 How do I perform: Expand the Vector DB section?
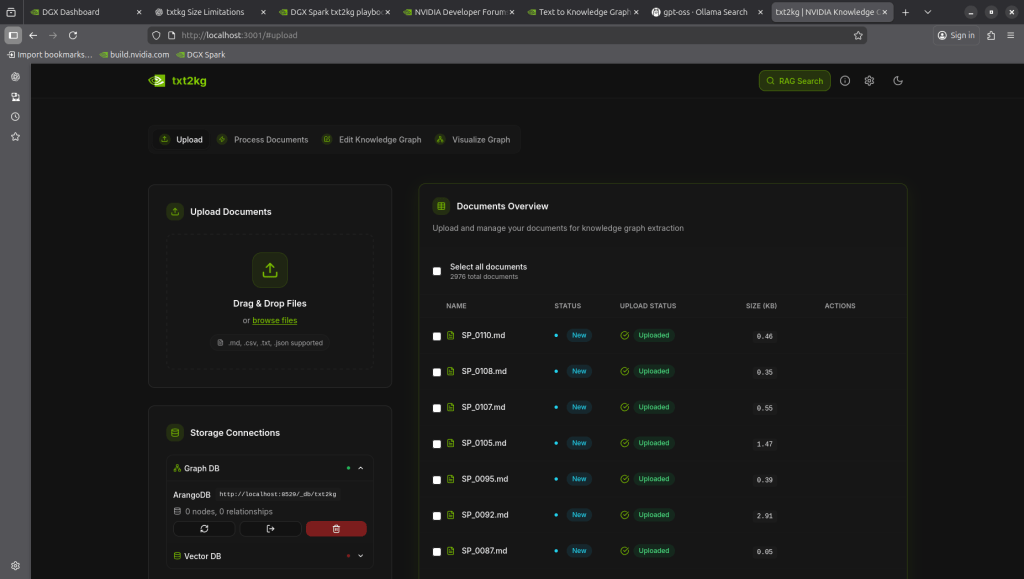pos(360,556)
